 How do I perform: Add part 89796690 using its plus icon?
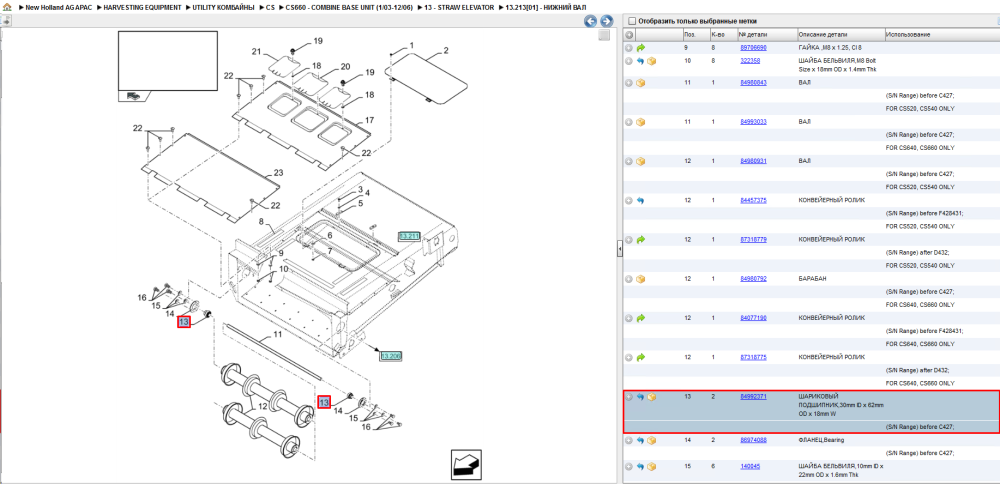click(x=629, y=48)
